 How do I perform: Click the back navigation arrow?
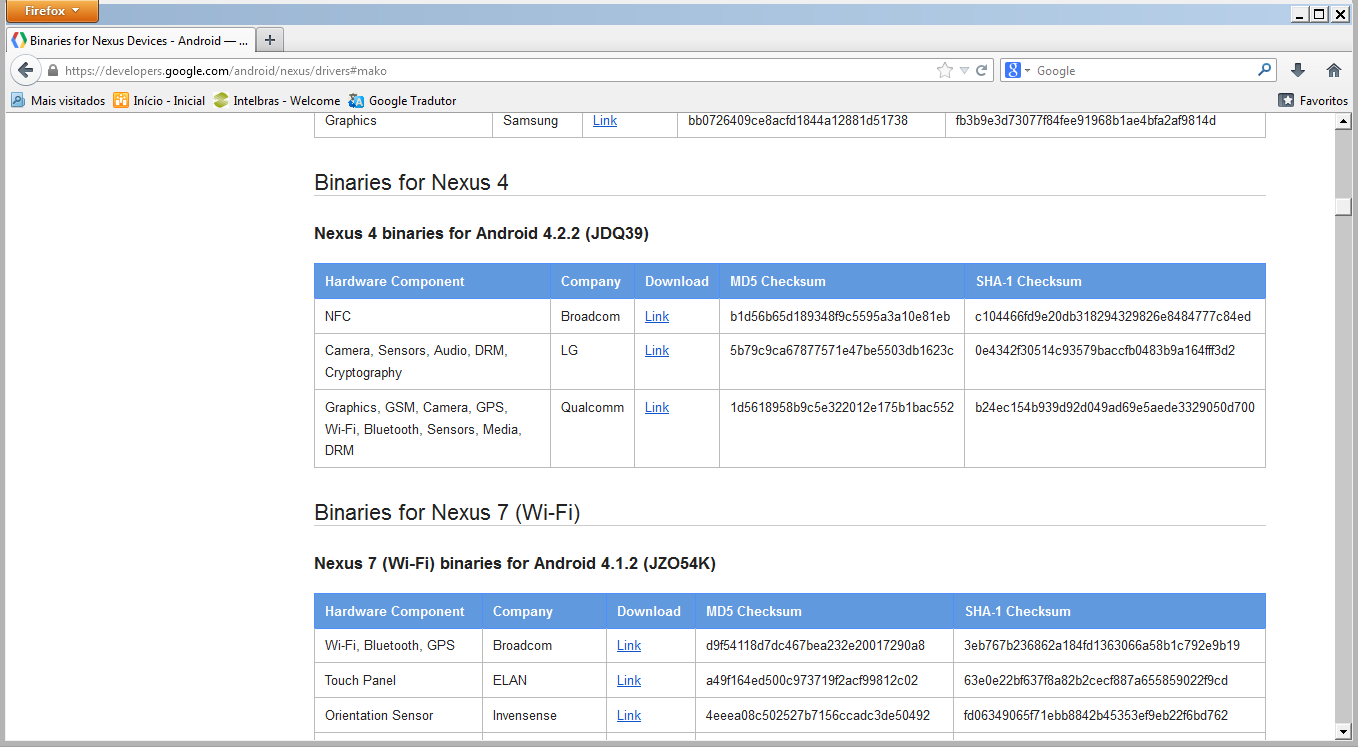pos(26,70)
